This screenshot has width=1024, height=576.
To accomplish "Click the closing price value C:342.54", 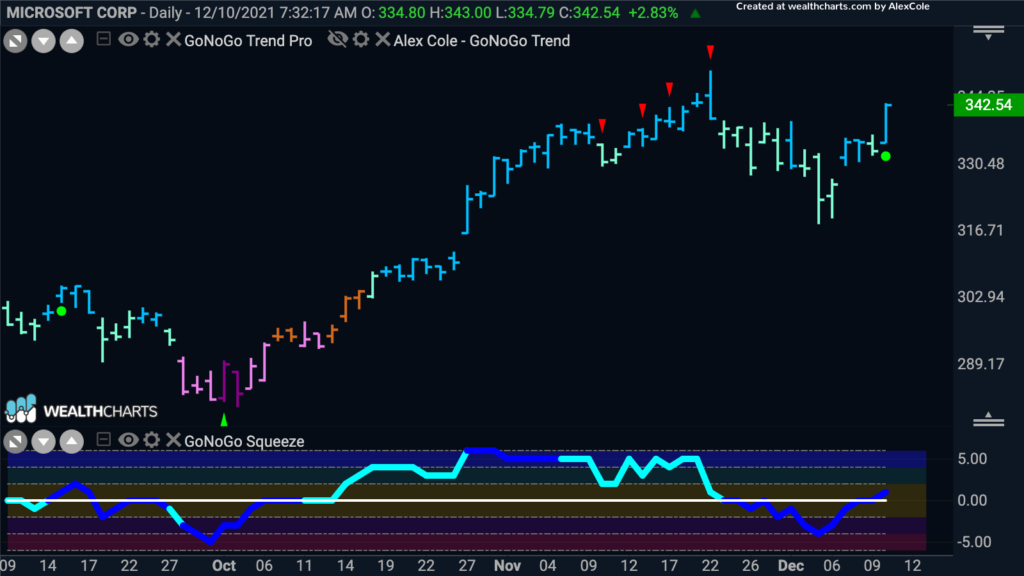I will click(x=589, y=12).
